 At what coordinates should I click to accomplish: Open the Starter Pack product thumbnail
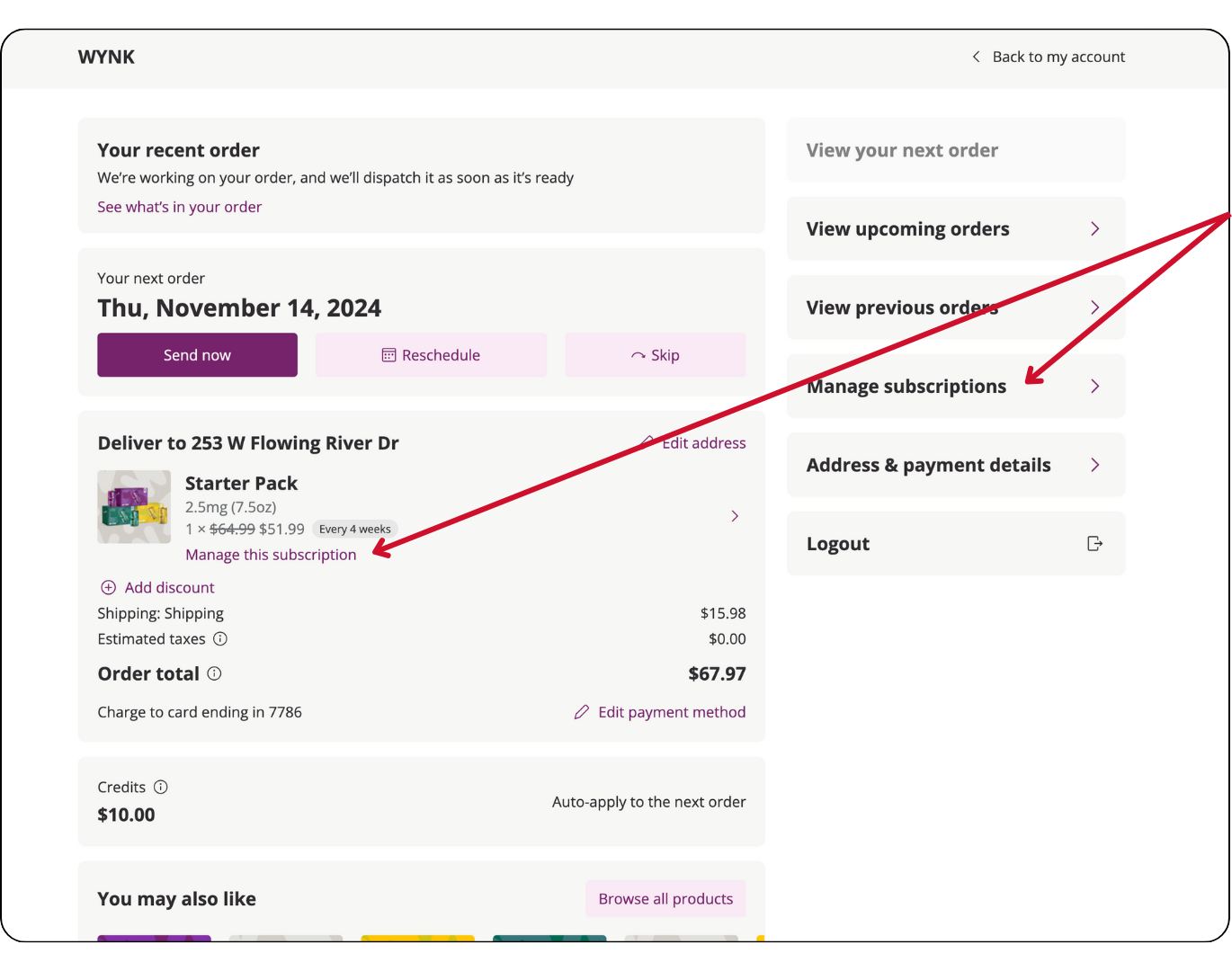click(x=134, y=506)
